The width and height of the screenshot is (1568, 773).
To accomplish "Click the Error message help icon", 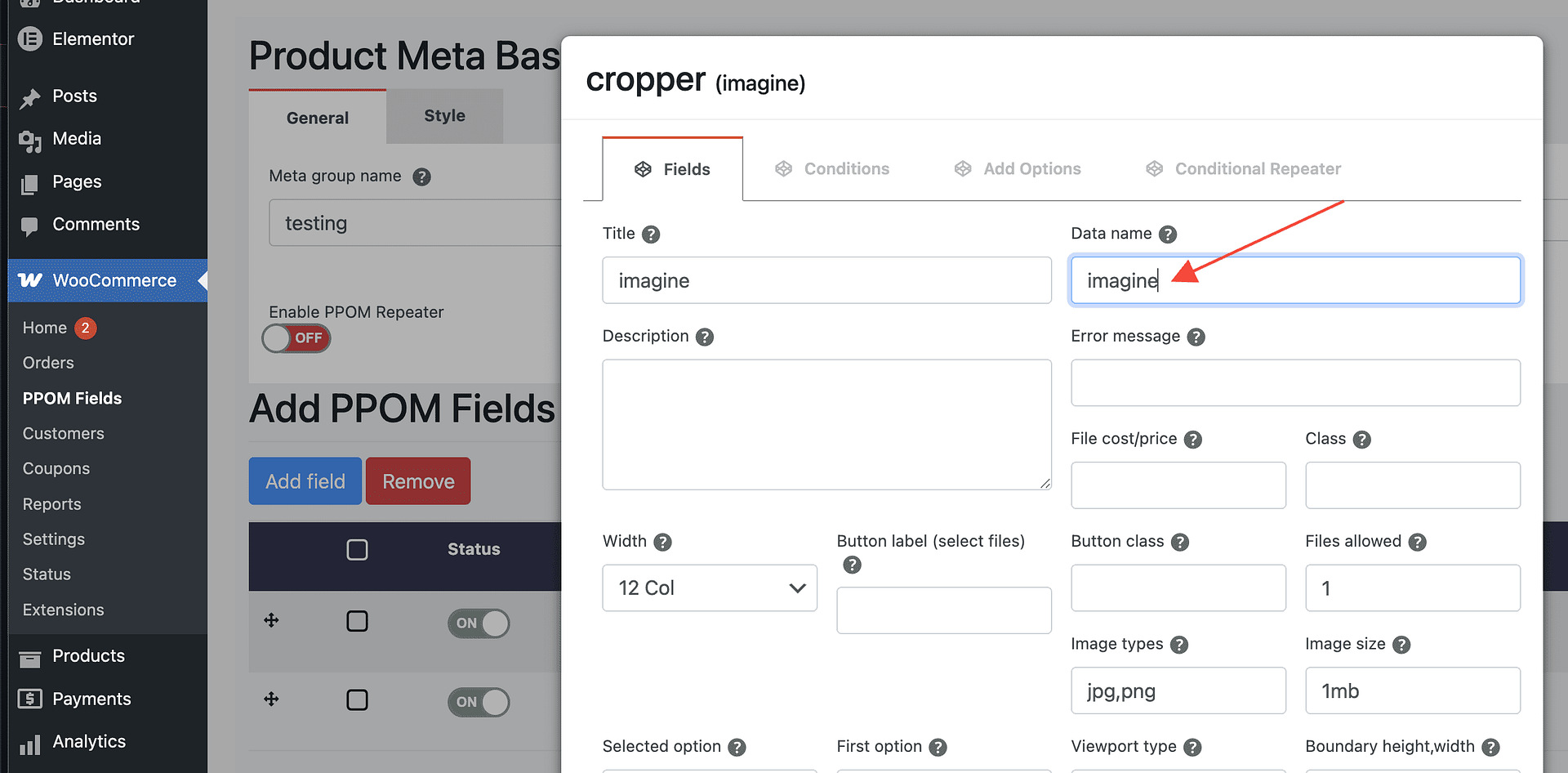I will (1196, 337).
